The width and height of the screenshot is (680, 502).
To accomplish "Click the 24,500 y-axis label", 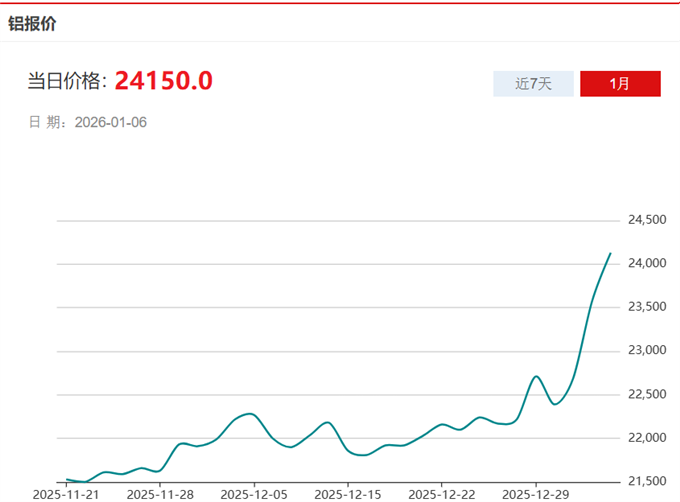I will coord(646,220).
